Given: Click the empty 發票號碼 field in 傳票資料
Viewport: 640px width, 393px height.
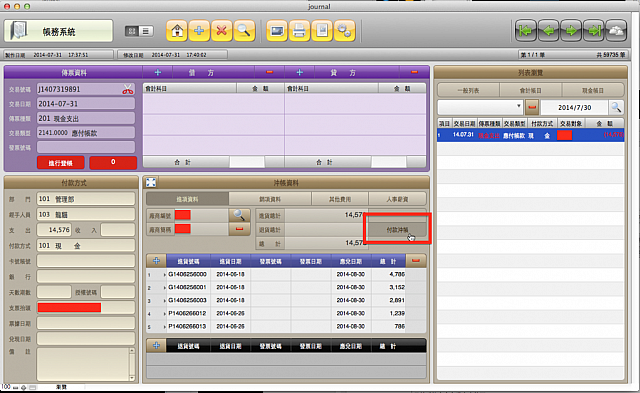Looking at the screenshot, I should (x=86, y=147).
